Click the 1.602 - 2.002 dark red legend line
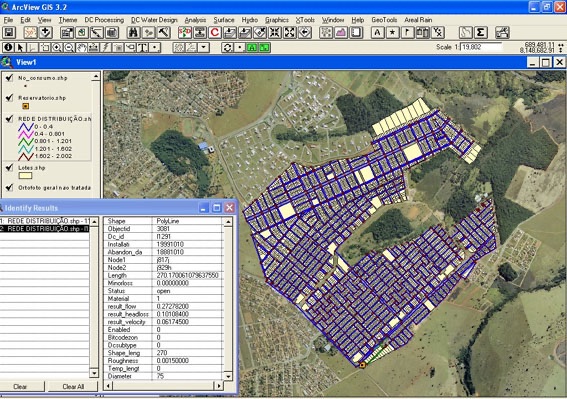Screen dimensions: 567x399 tap(26, 156)
